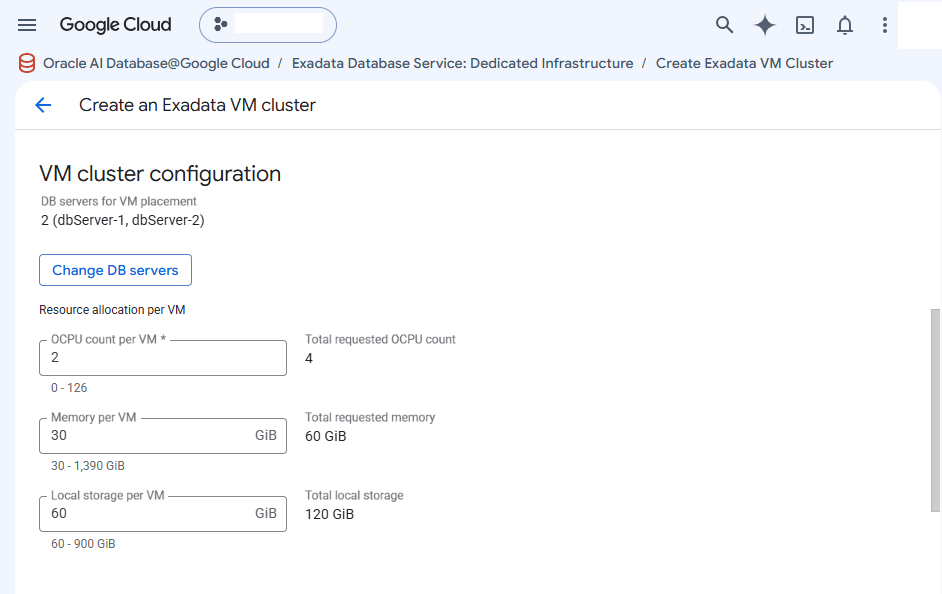Focus the Local storage per VM field
Image resolution: width=942 pixels, height=594 pixels.
pyautogui.click(x=163, y=514)
